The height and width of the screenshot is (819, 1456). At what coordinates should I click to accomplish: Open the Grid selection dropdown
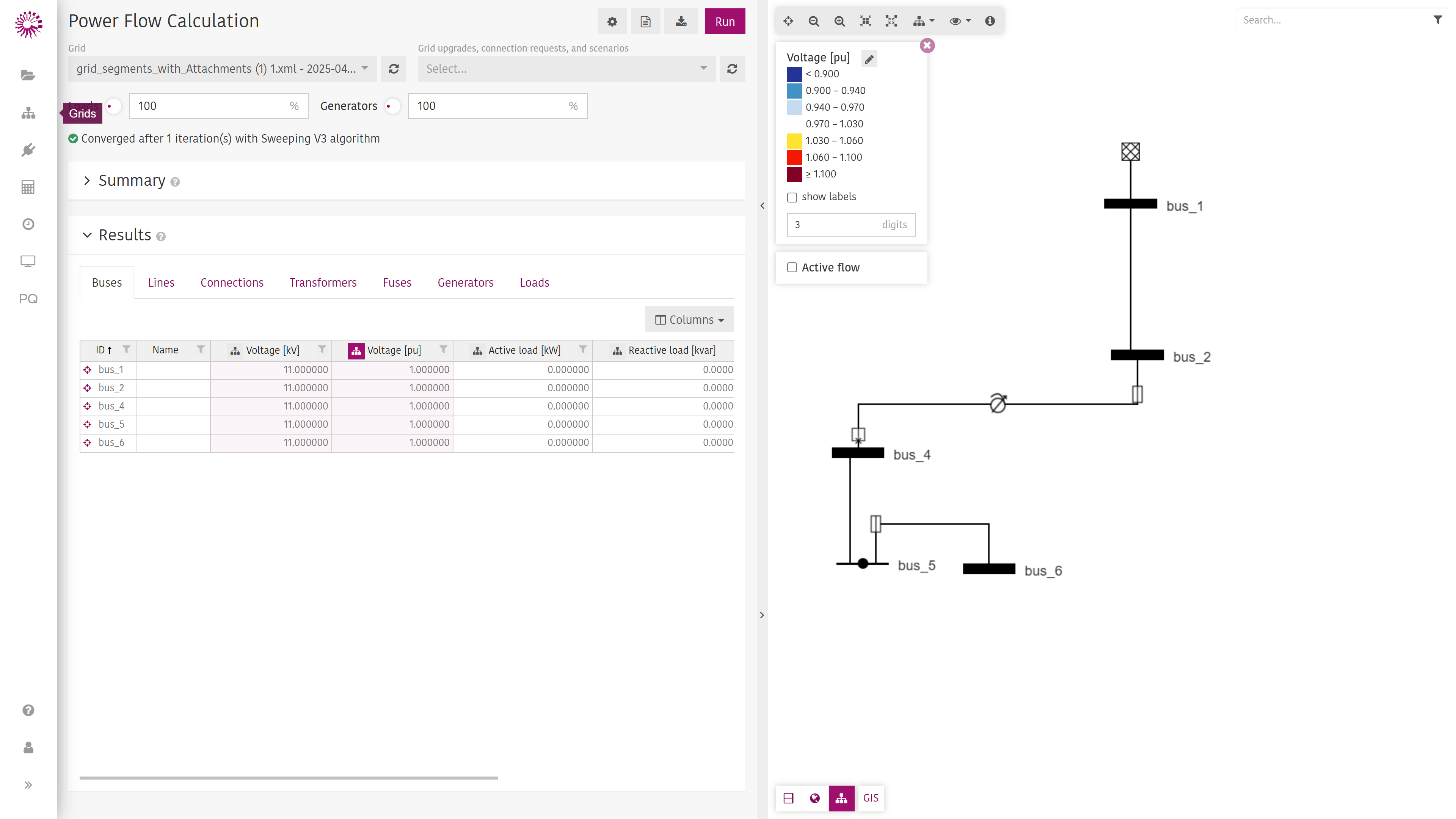222,69
